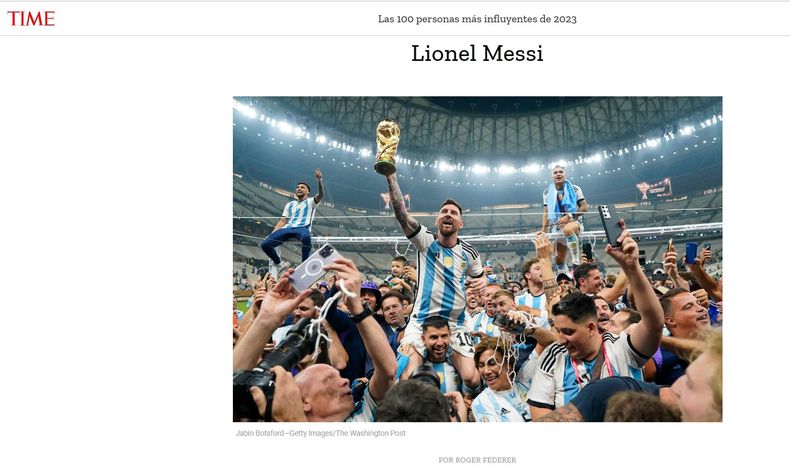Click the Roger Federer author byline
The height and width of the screenshot is (469, 790).
point(477,460)
